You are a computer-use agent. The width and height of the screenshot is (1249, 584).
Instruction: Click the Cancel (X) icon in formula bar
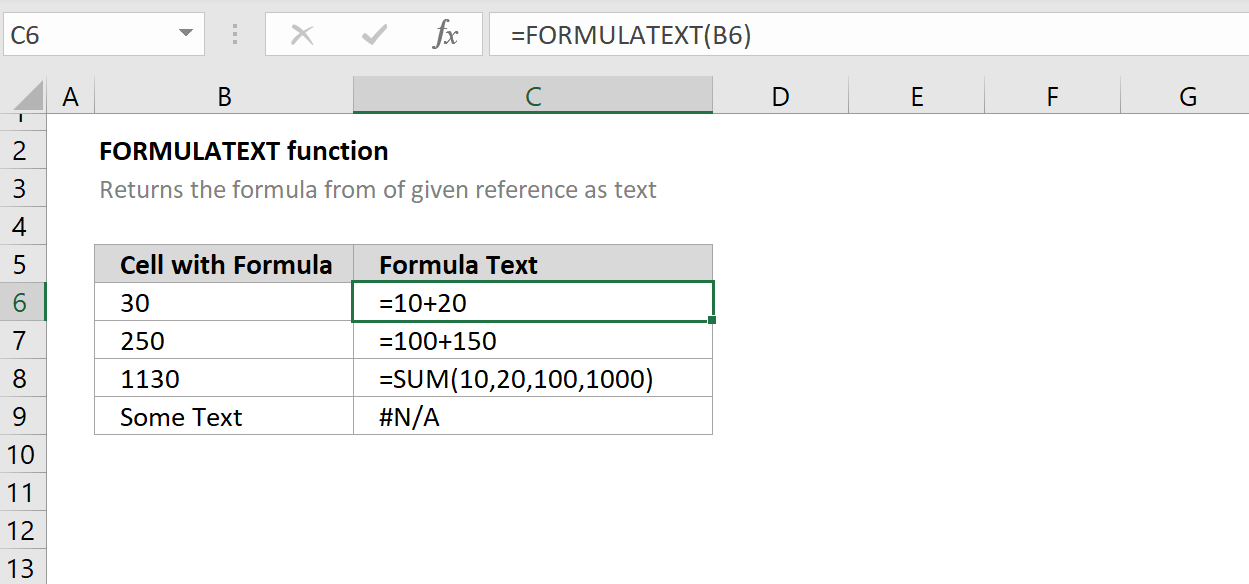[x=301, y=33]
